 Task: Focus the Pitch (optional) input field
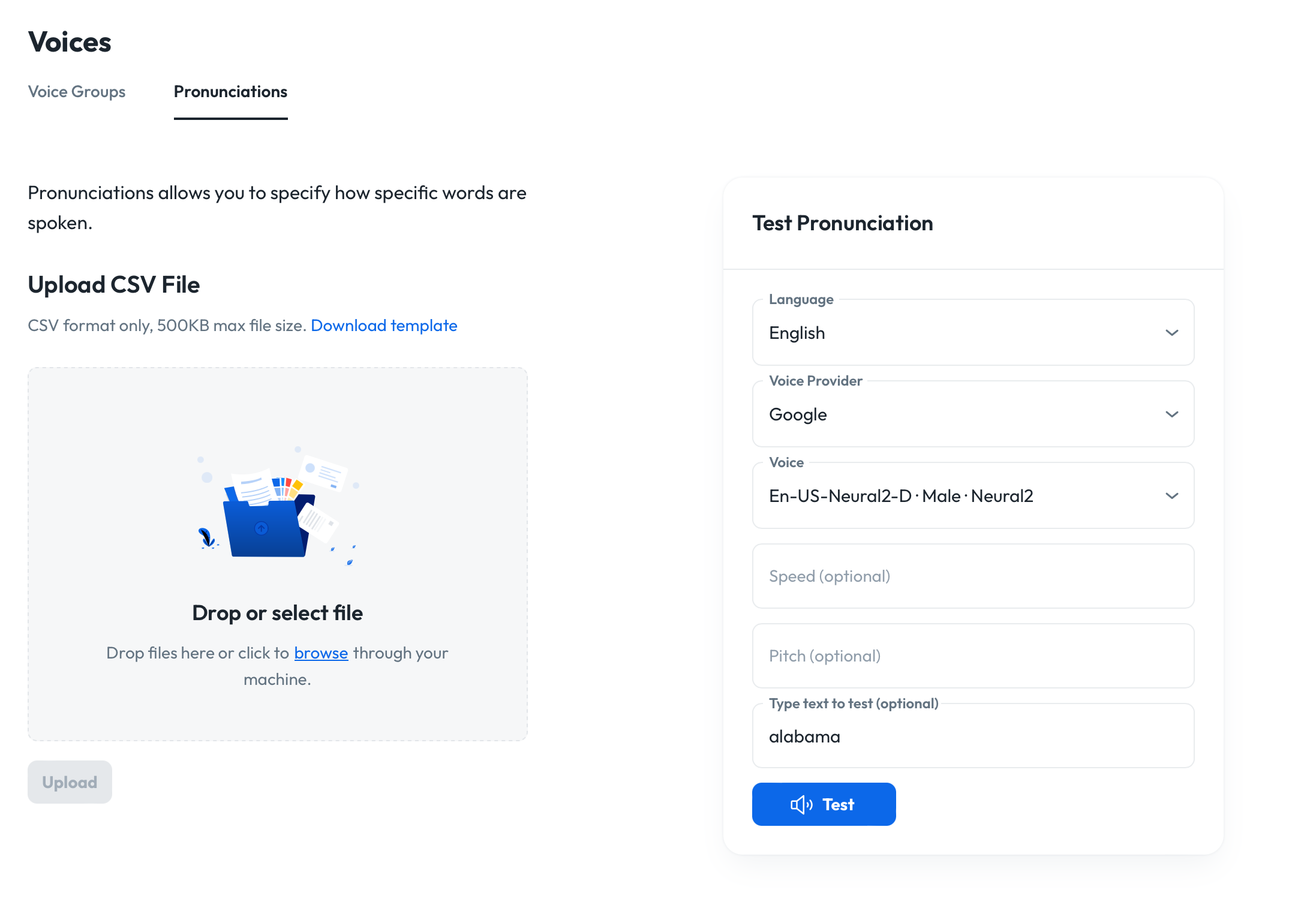click(x=973, y=656)
